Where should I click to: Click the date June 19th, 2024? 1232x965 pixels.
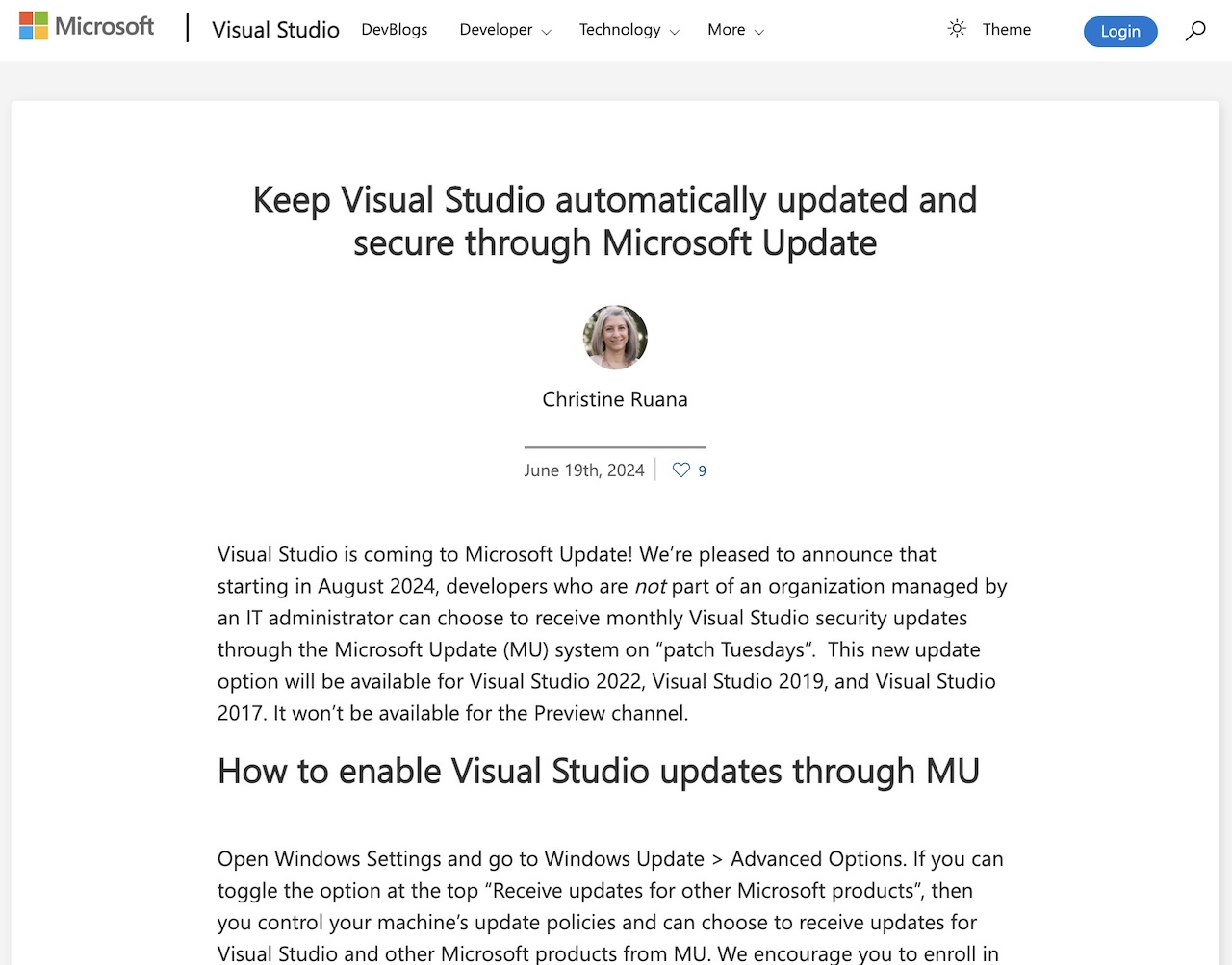point(584,470)
